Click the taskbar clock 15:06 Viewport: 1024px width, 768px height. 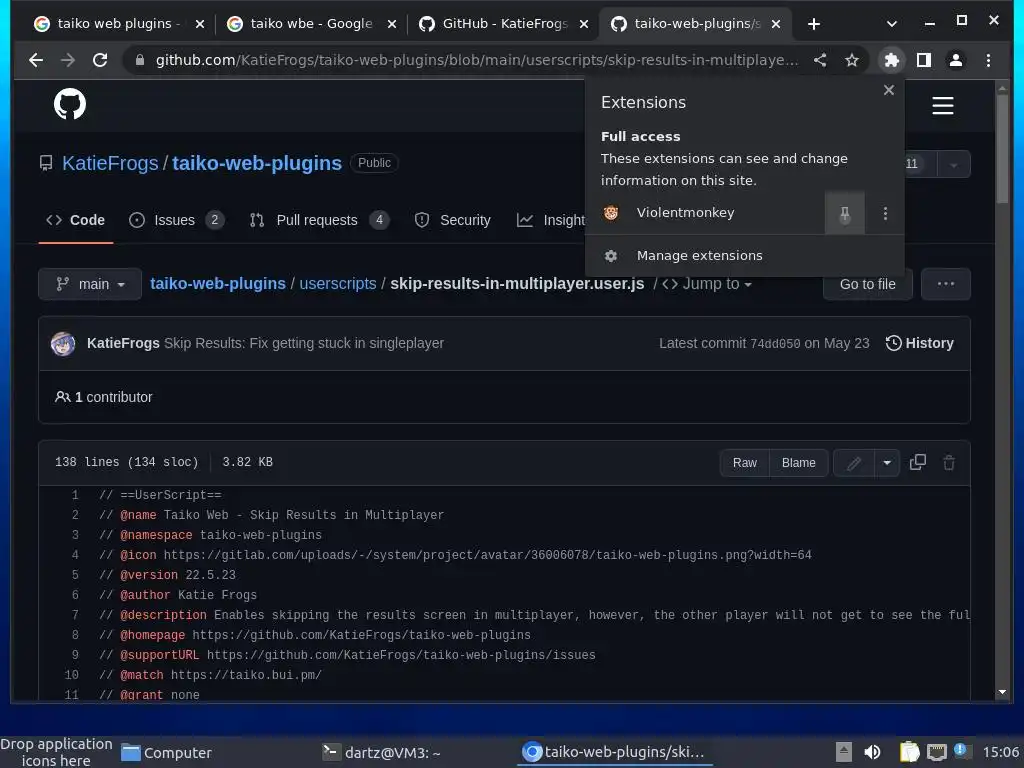click(x=1000, y=752)
